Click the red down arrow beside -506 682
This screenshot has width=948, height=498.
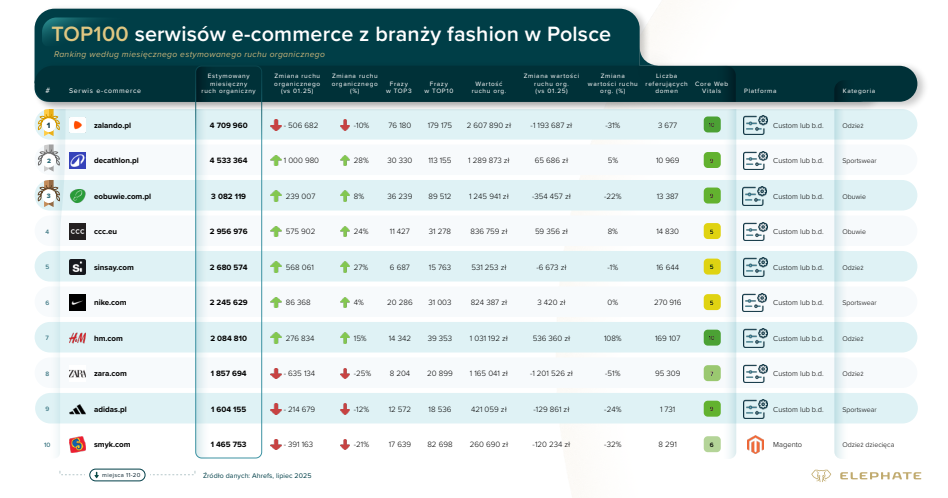point(276,125)
